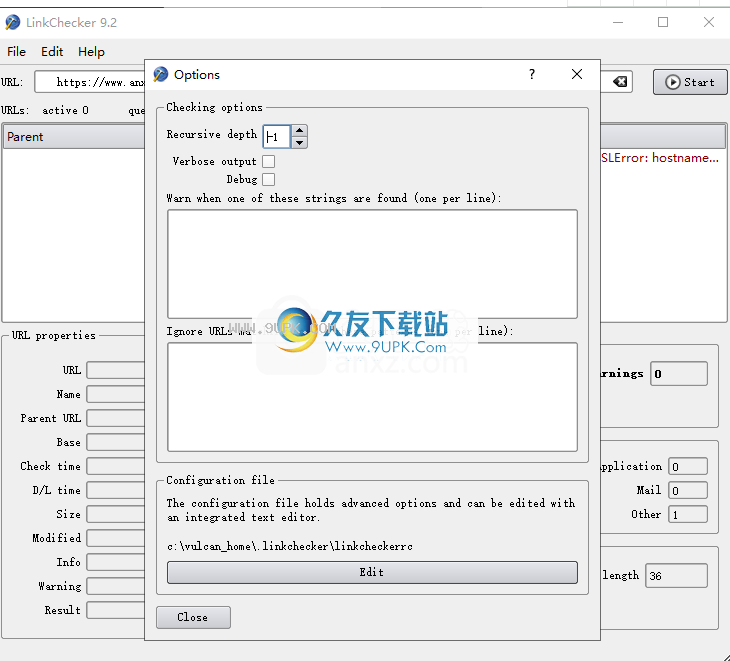Click the URL property field under URL properties
Screen dimensions: 730x661
click(x=115, y=370)
